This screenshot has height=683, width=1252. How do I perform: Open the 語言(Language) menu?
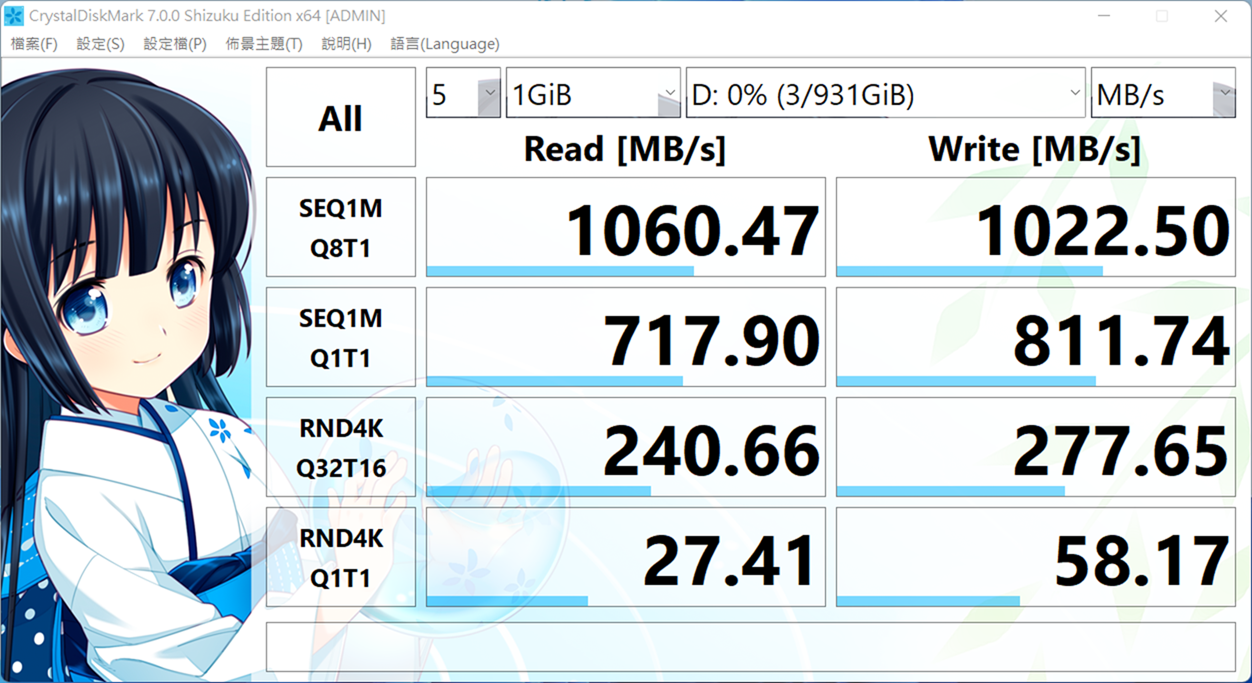point(444,44)
